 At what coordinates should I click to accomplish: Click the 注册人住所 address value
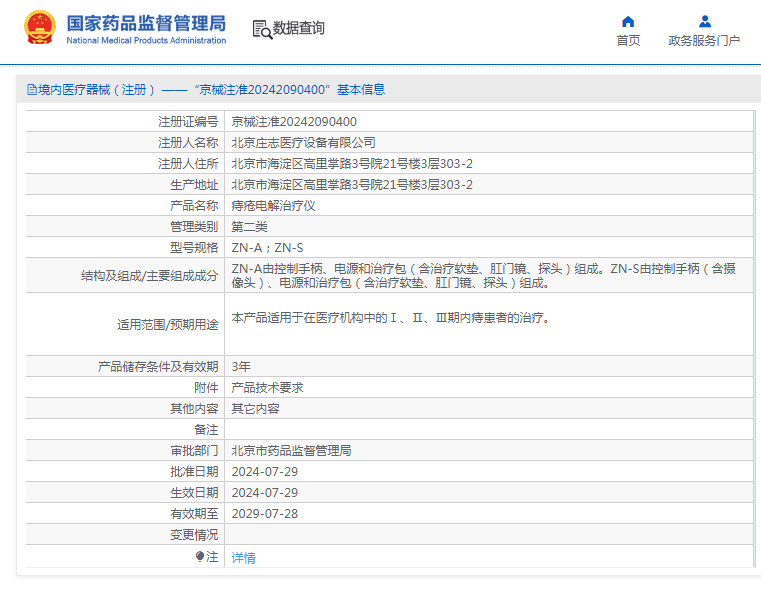[352, 164]
